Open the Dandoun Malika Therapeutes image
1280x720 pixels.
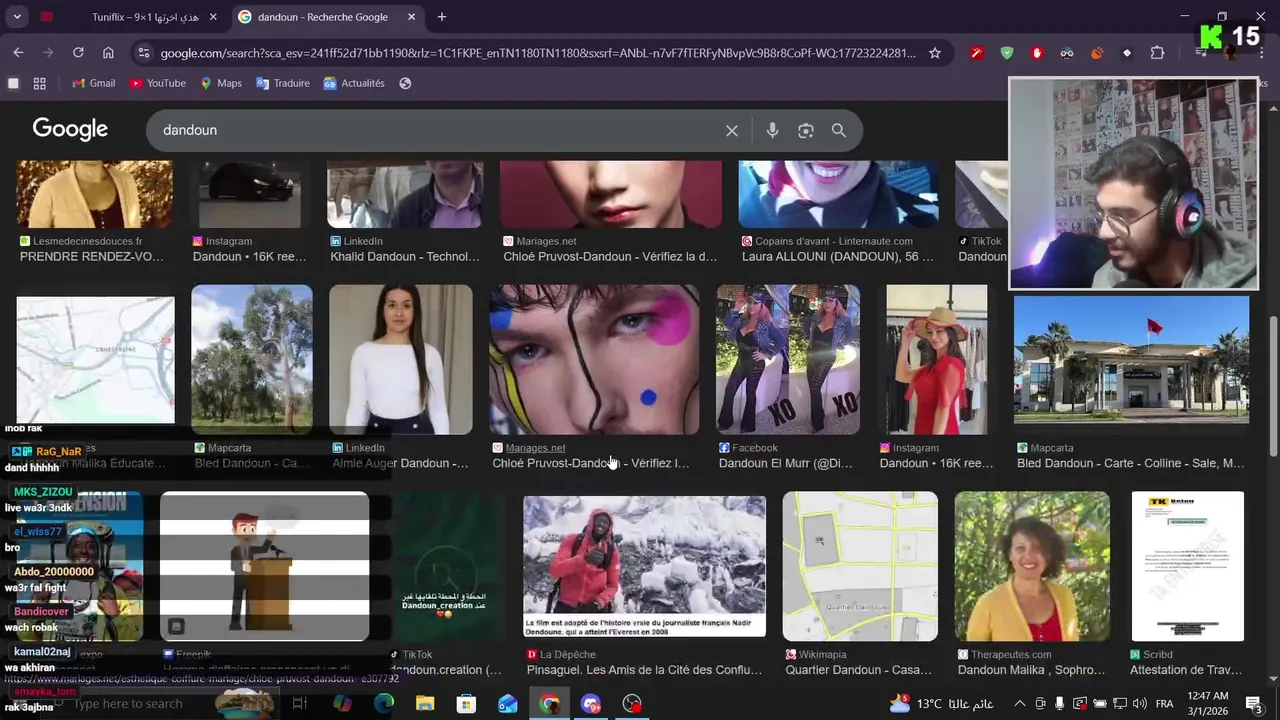pyautogui.click(x=1032, y=566)
